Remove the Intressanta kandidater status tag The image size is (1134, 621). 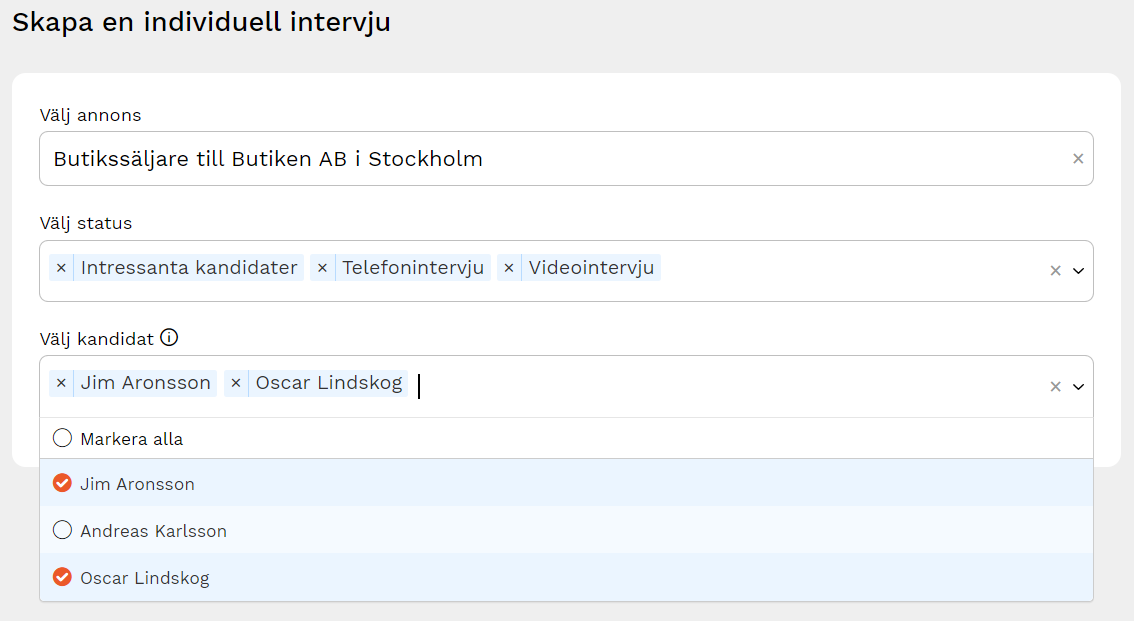[x=61, y=268]
